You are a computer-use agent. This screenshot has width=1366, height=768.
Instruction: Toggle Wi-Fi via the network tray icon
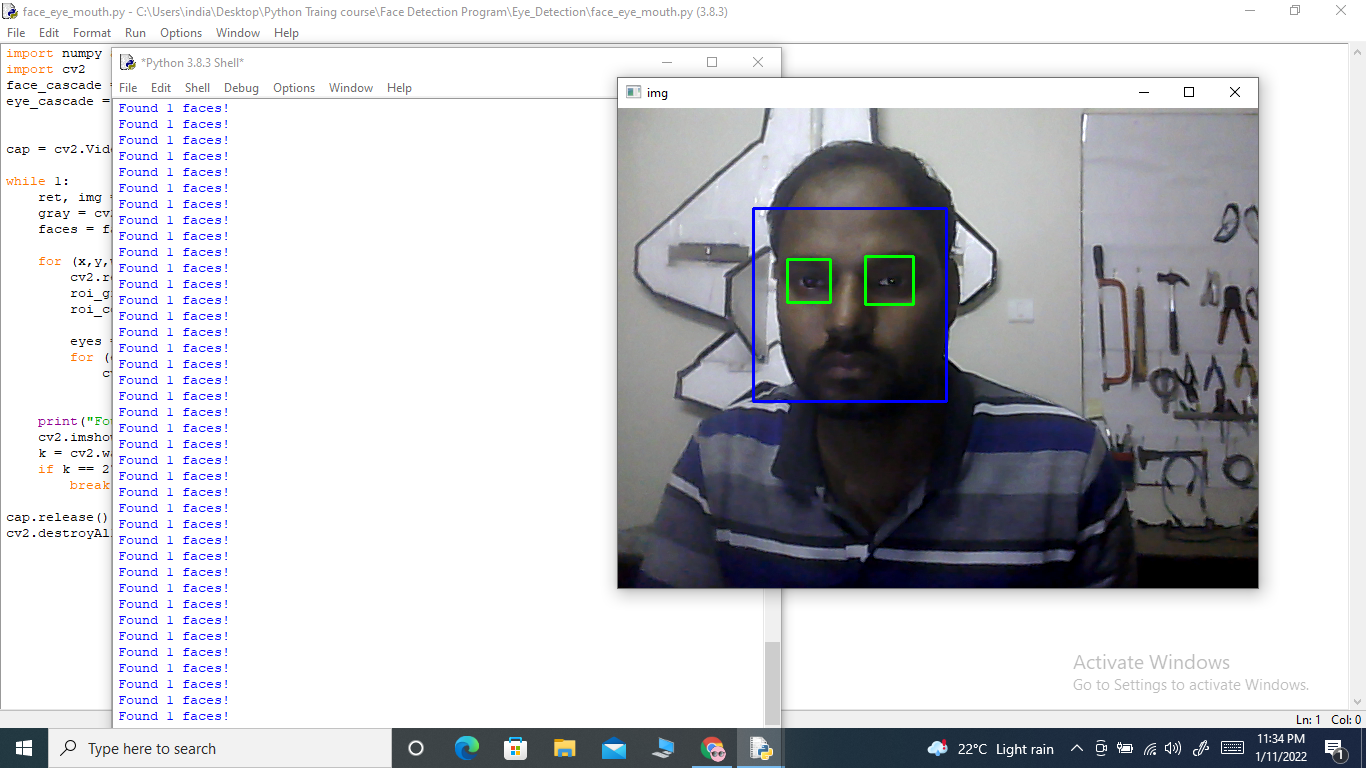tap(1151, 748)
